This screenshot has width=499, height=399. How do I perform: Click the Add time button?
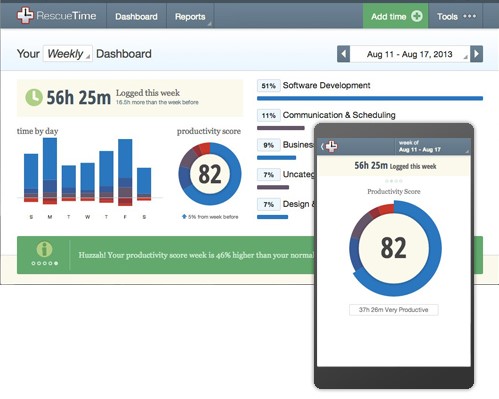pos(396,16)
